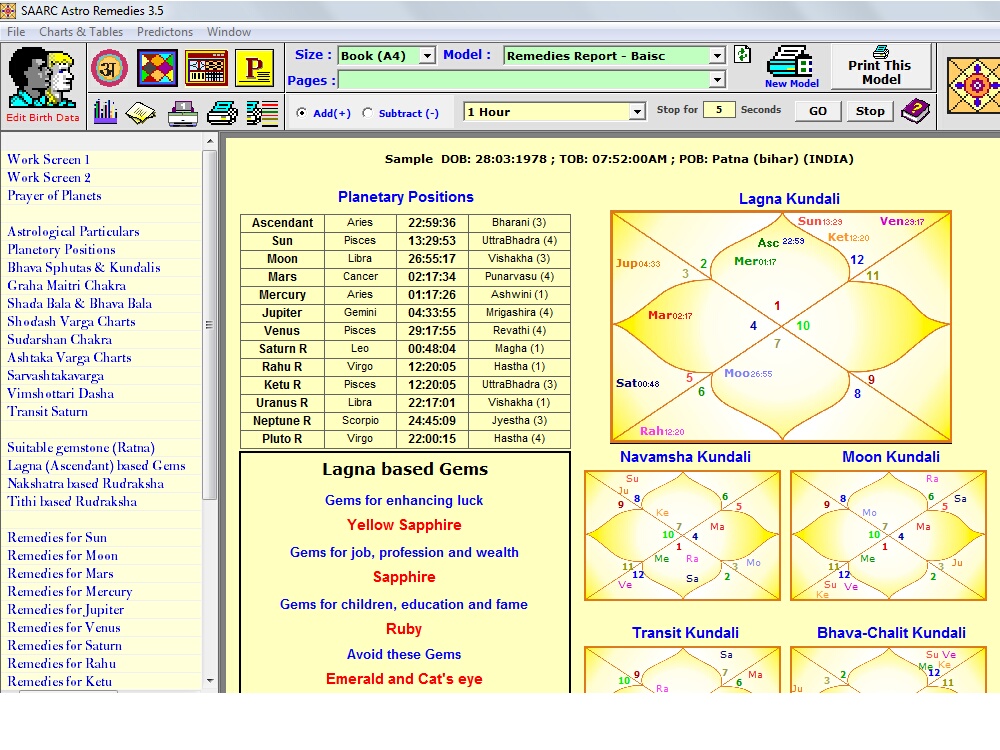
Task: Select Vimshottari Dasha
Action: pyautogui.click(x=61, y=393)
